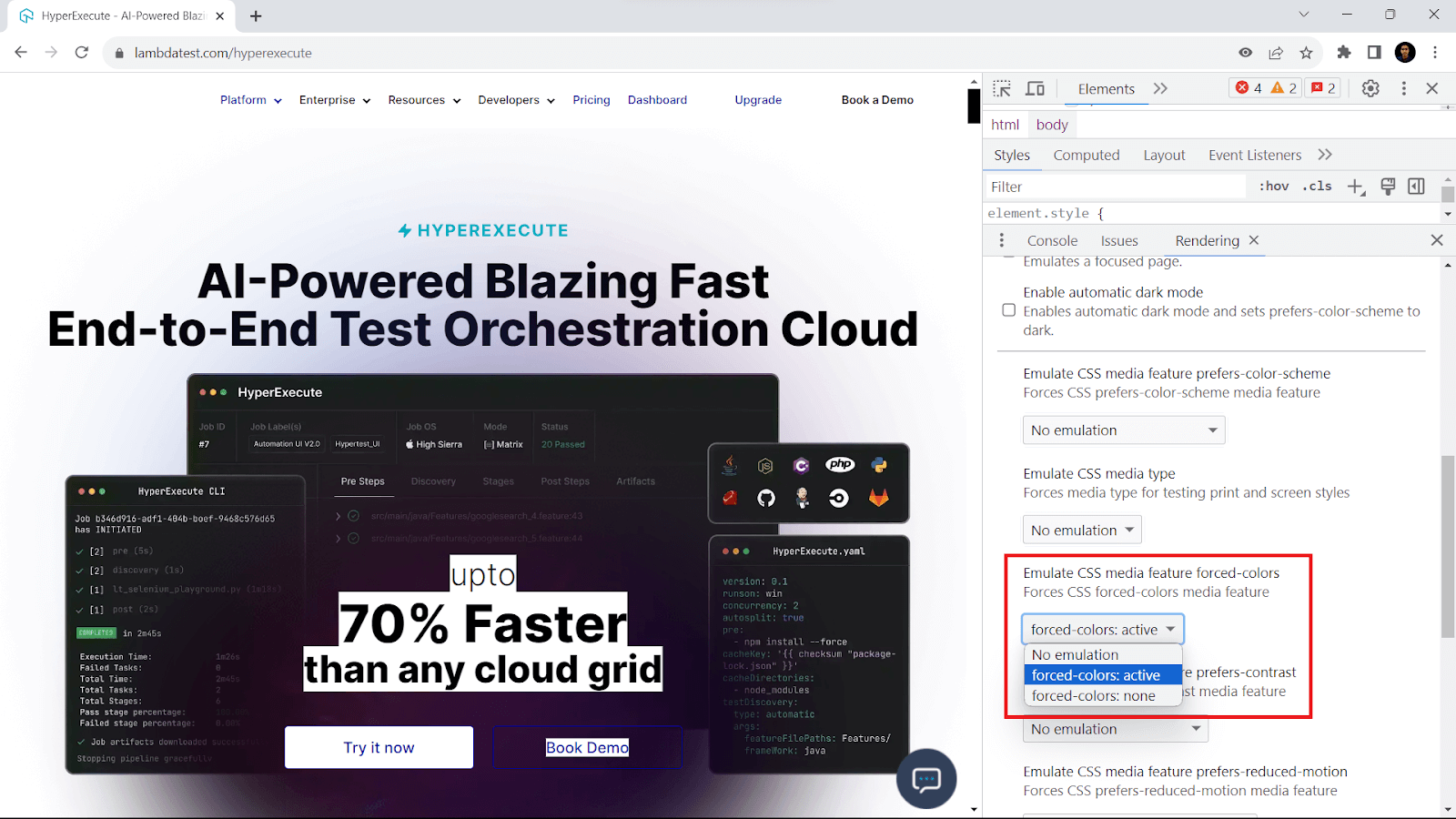1456x819 pixels.
Task: Click the Try it now button
Action: click(379, 747)
